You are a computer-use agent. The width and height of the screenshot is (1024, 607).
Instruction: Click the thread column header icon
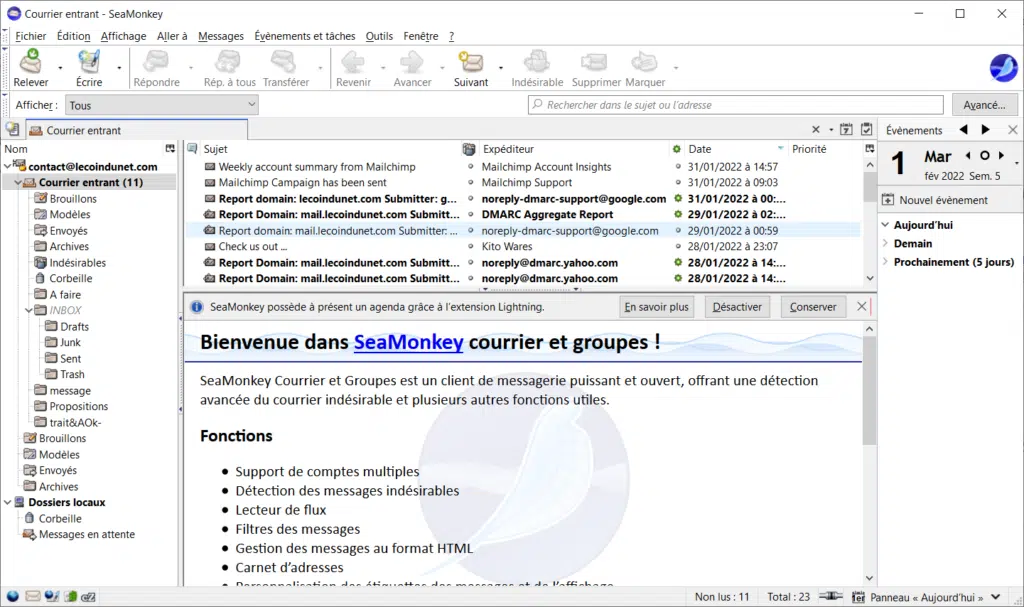192,149
